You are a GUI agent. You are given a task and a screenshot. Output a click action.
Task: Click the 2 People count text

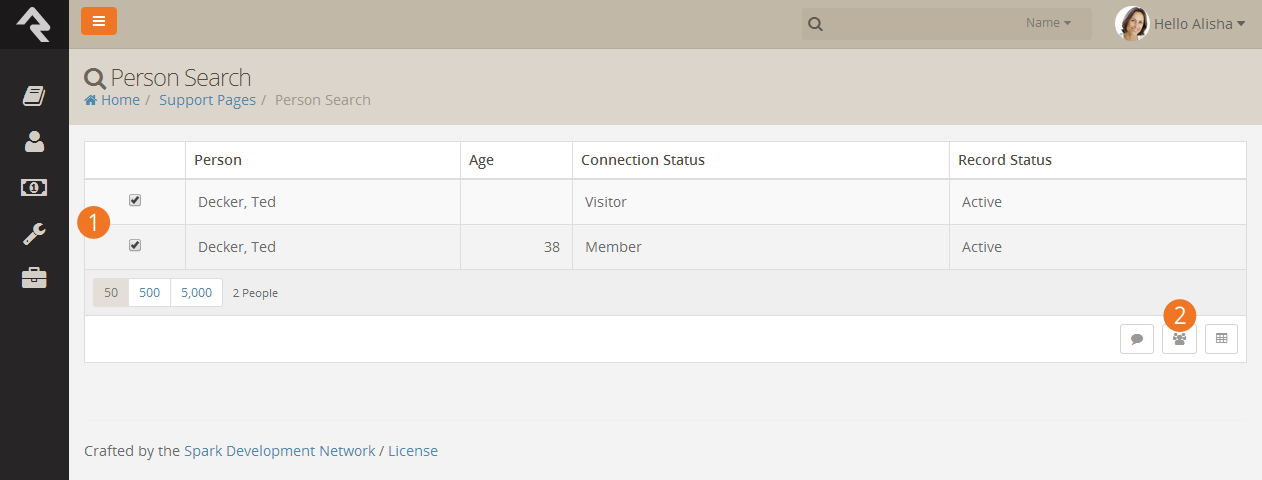255,293
